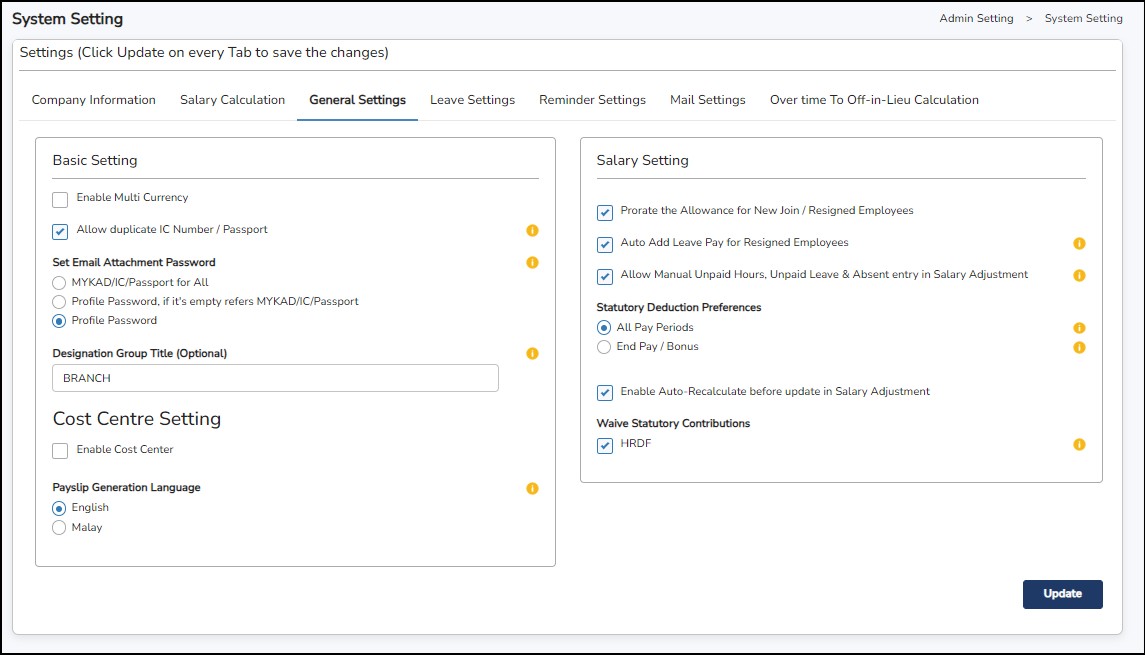1145x655 pixels.
Task: Click info icon beside Allow duplicate IC Number
Action: 532,231
